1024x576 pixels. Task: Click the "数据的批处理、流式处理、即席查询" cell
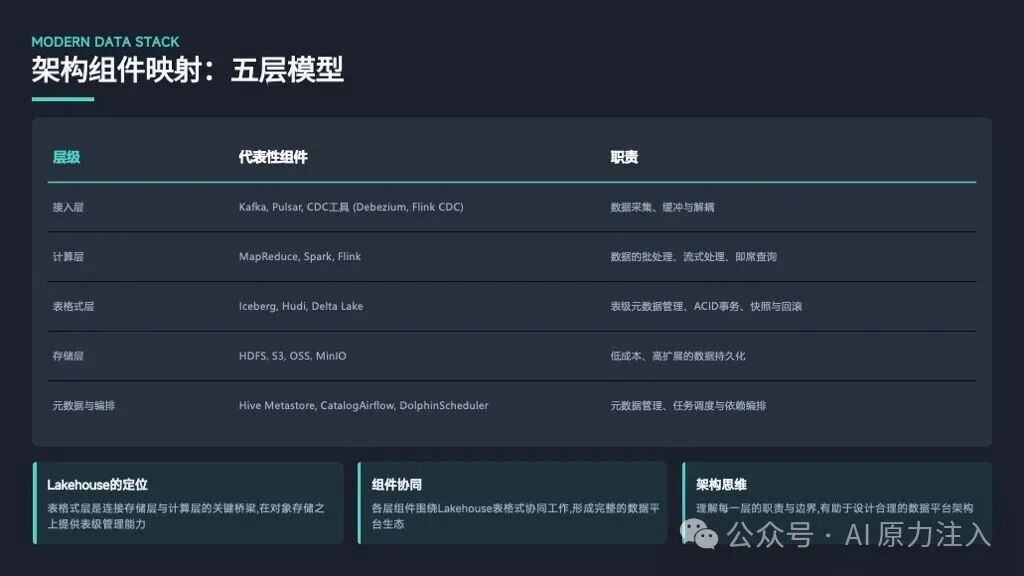click(694, 257)
